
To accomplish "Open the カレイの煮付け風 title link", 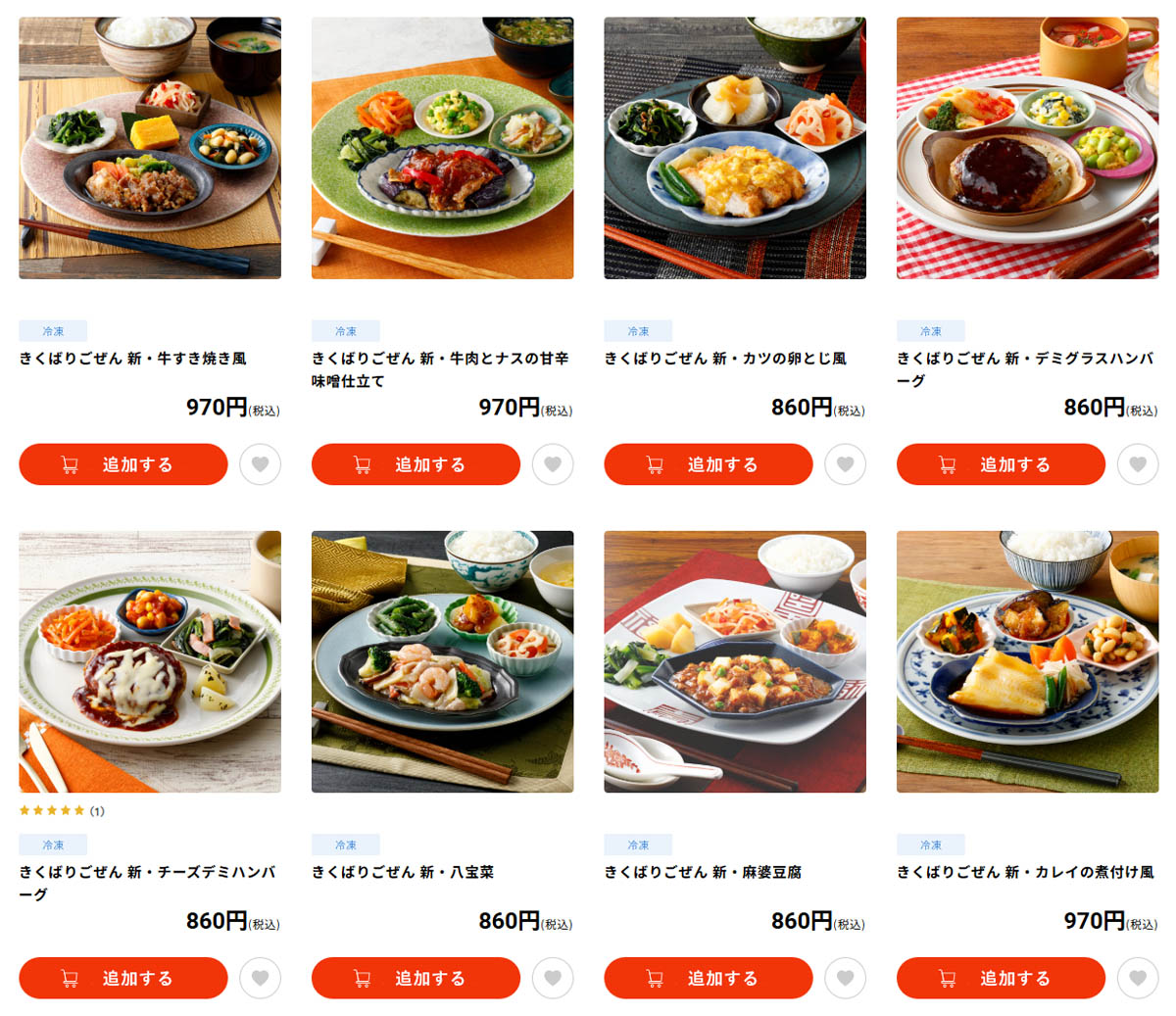I will pyautogui.click(x=1025, y=872).
